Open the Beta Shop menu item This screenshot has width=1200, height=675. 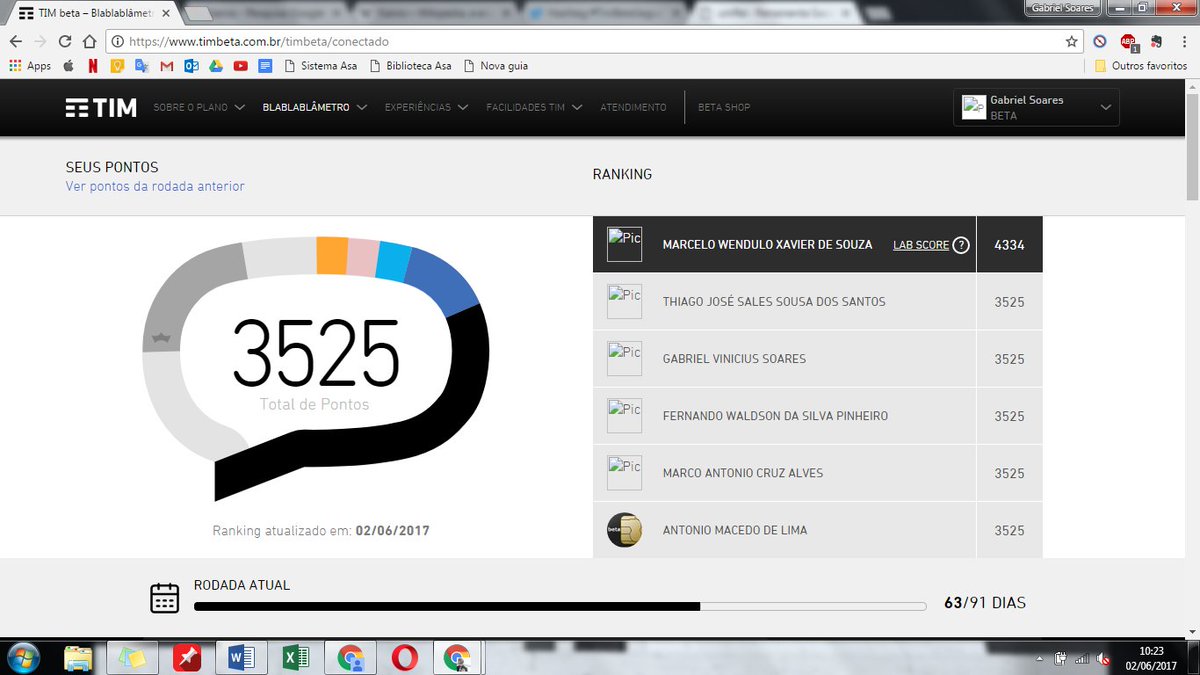click(724, 107)
